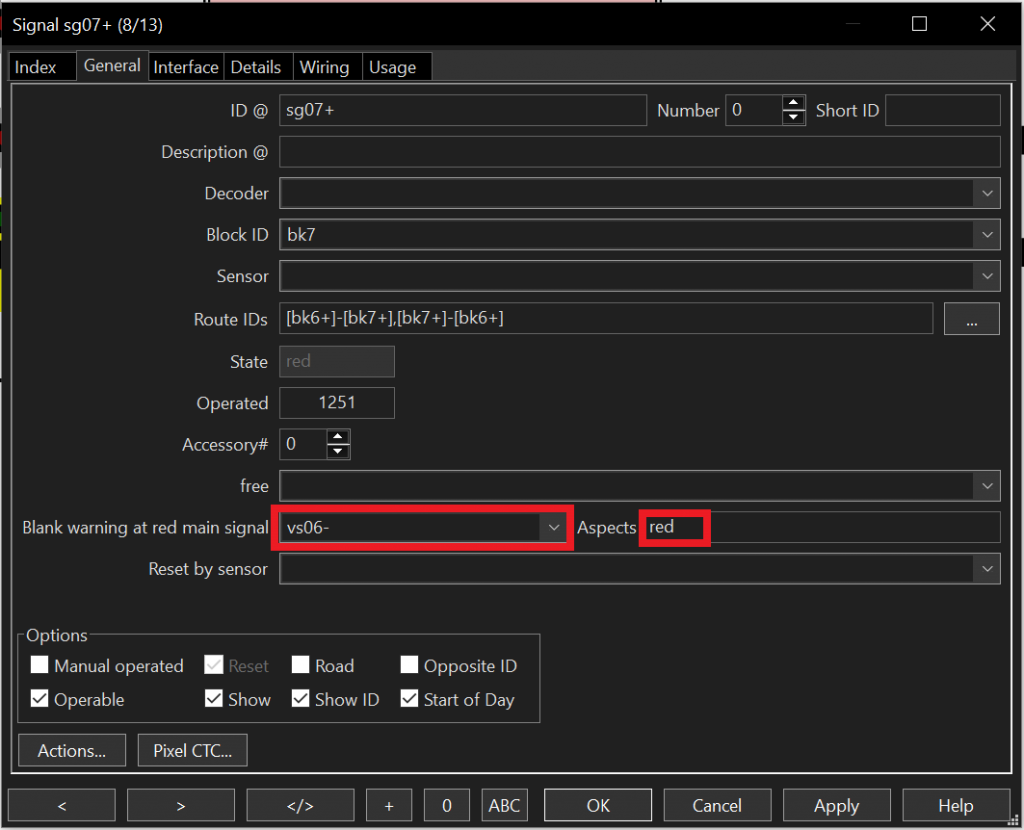Screen dimensions: 1024x830
Task: Expand the Blank warning vs06- dropdown
Action: 553,528
